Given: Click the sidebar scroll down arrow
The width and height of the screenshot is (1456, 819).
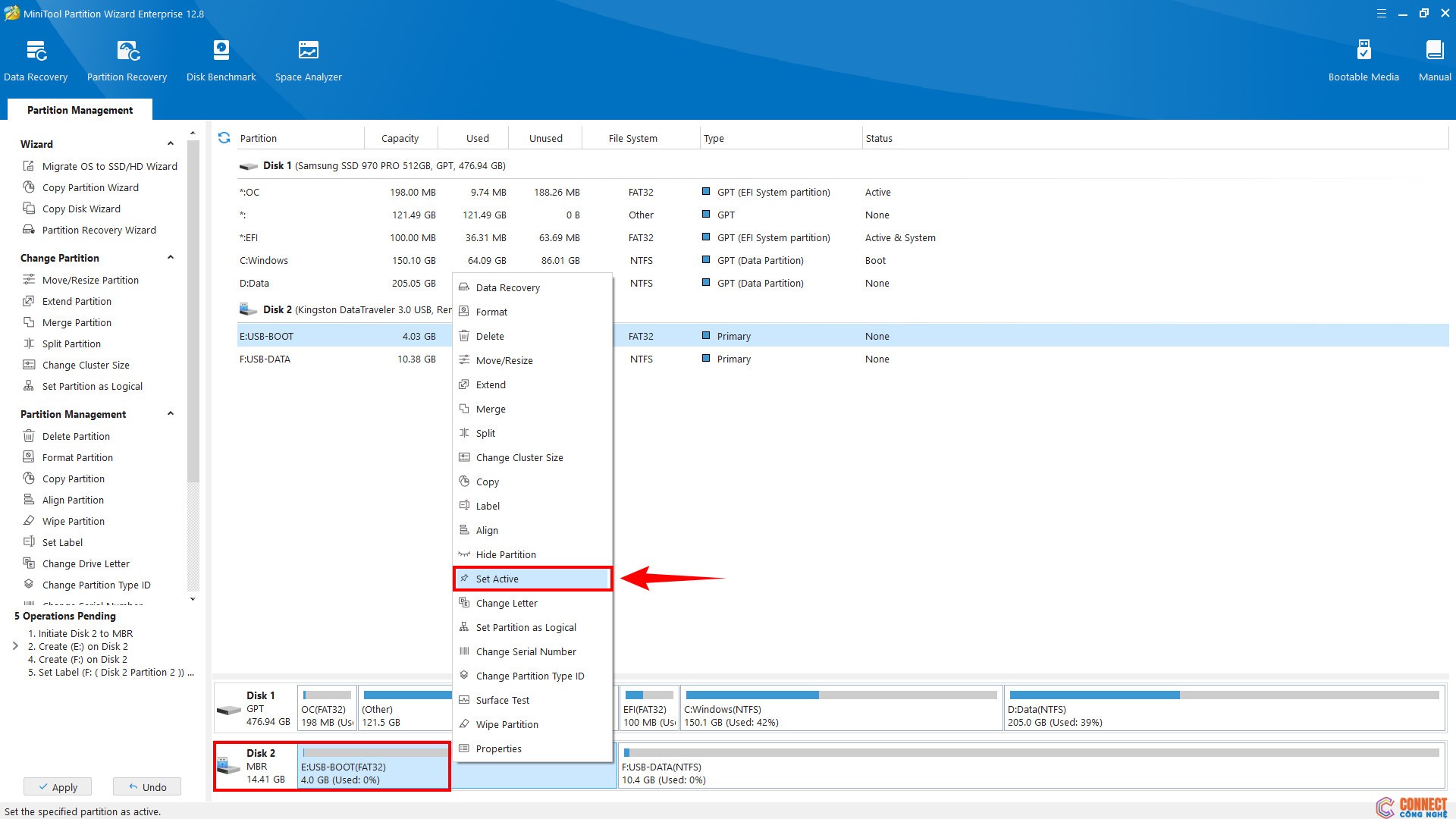Looking at the screenshot, I should [193, 599].
